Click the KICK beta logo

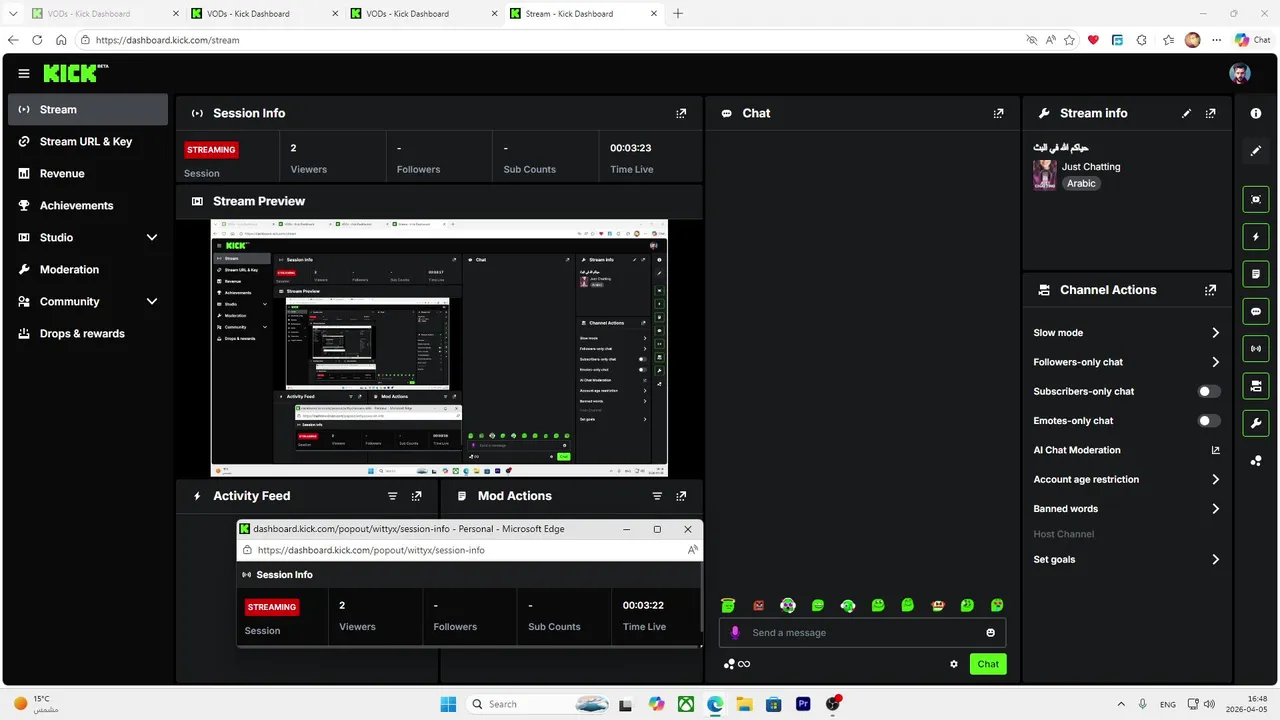point(76,74)
